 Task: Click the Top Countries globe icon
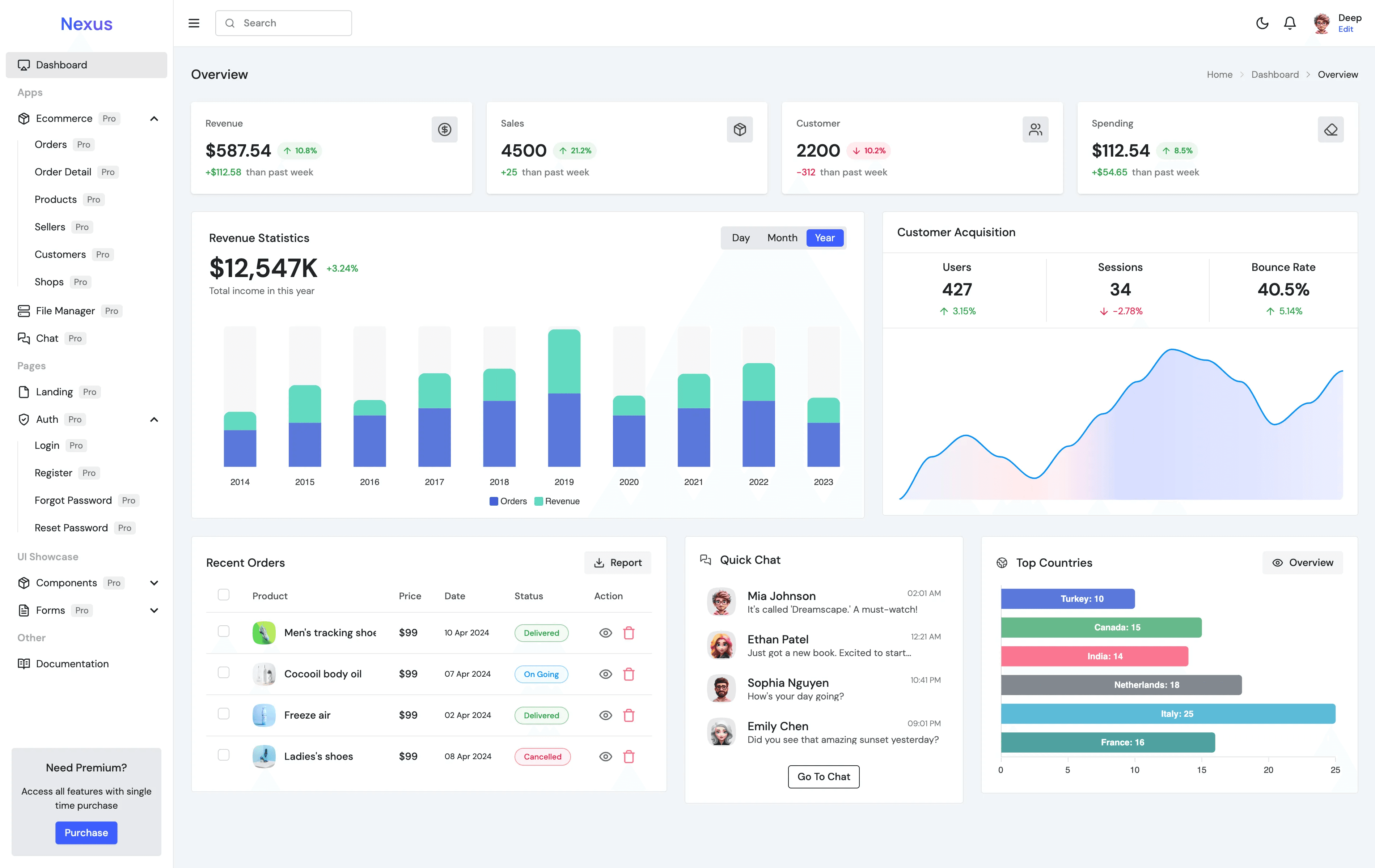pos(1002,563)
